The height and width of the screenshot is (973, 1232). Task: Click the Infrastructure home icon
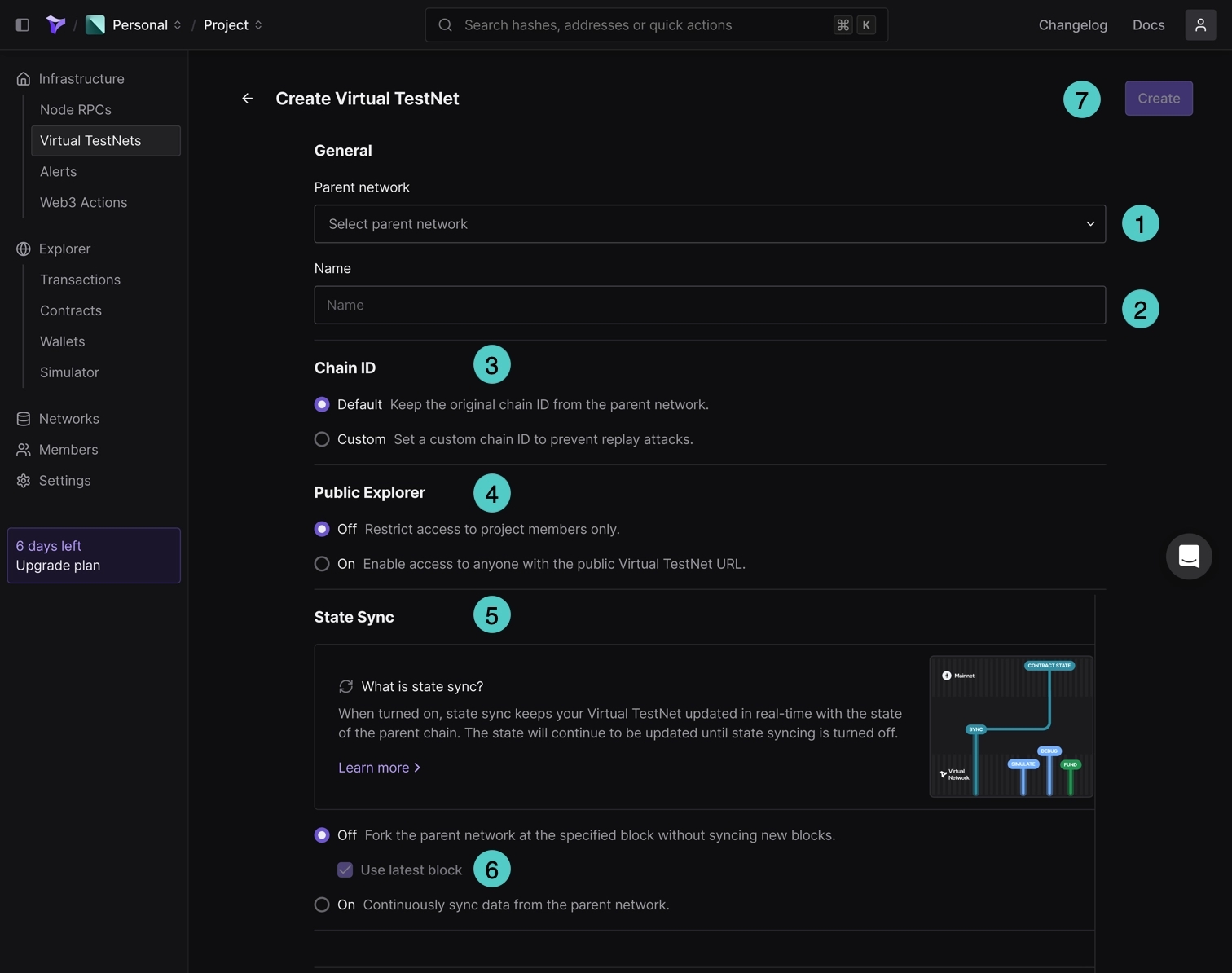tap(24, 79)
